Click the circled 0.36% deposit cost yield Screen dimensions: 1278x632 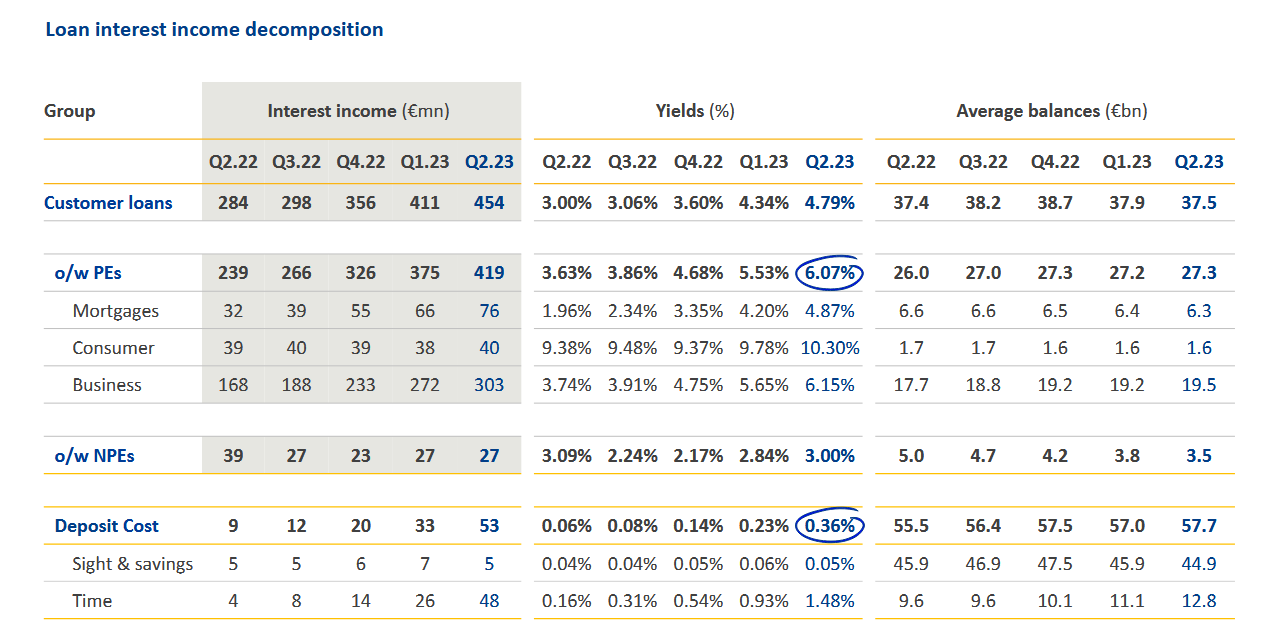click(x=830, y=526)
